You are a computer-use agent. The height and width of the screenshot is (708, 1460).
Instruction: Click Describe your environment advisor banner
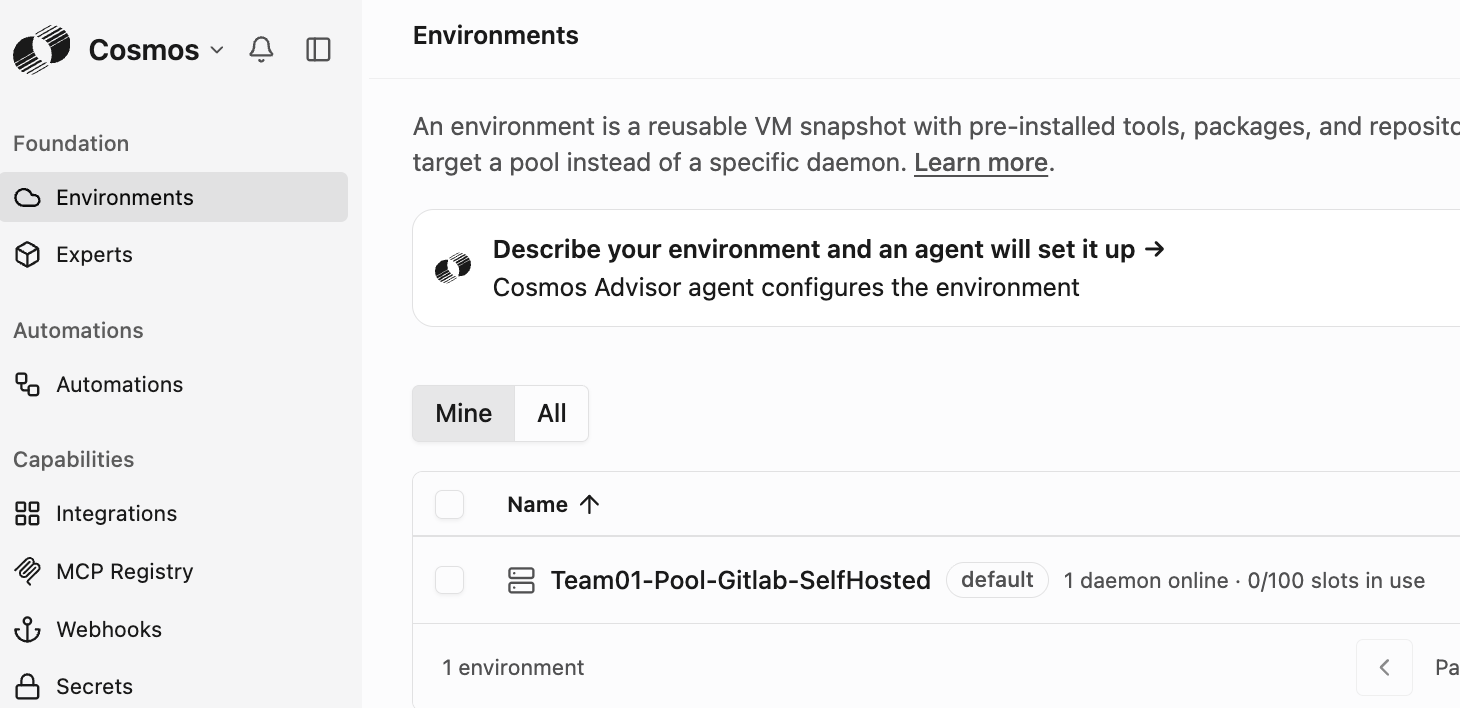[x=936, y=268]
